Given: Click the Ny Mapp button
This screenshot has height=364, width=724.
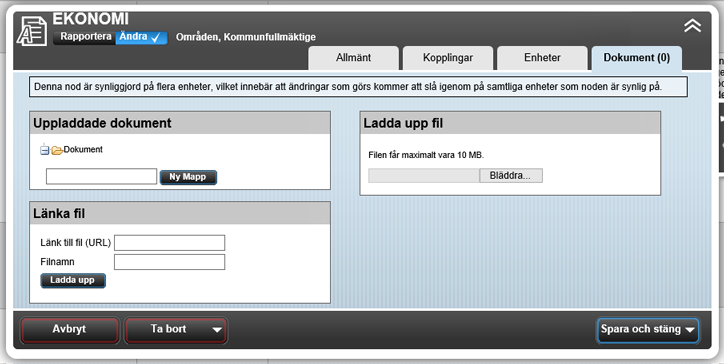Looking at the screenshot, I should pos(188,177).
